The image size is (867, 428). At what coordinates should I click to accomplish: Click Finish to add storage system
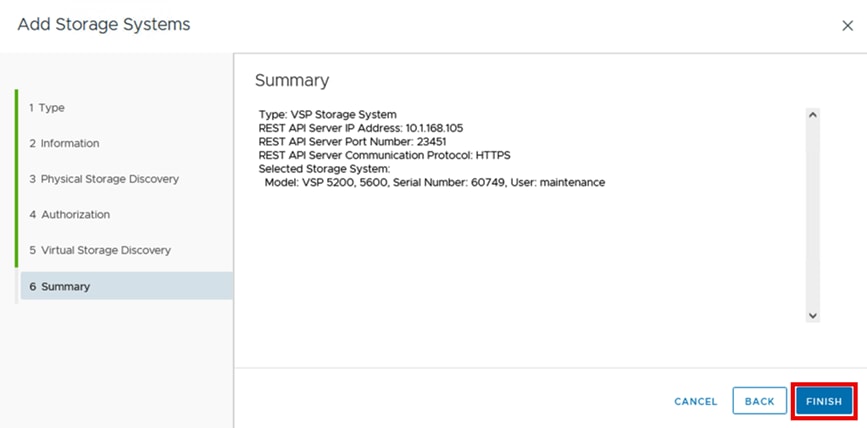[x=824, y=401]
